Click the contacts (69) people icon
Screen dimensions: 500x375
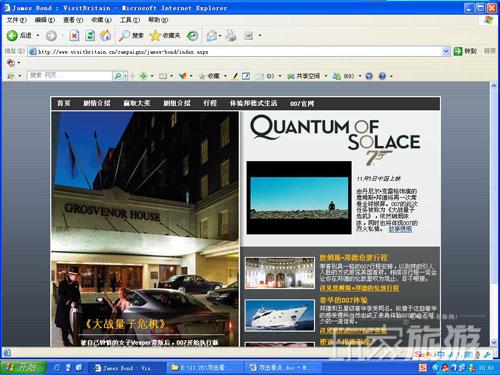tap(337, 76)
